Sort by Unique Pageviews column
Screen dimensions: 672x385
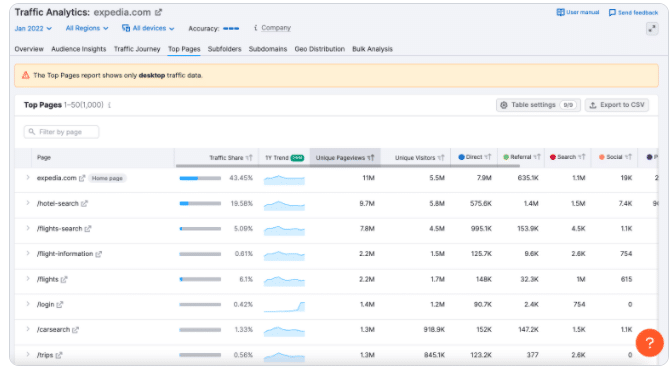(x=345, y=158)
